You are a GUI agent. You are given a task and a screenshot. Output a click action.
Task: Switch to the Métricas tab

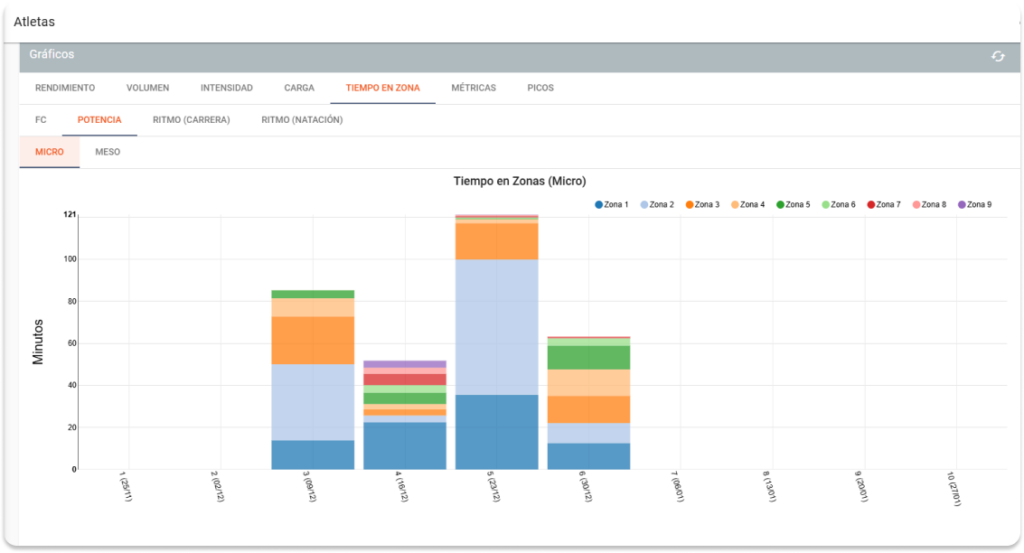pos(473,88)
